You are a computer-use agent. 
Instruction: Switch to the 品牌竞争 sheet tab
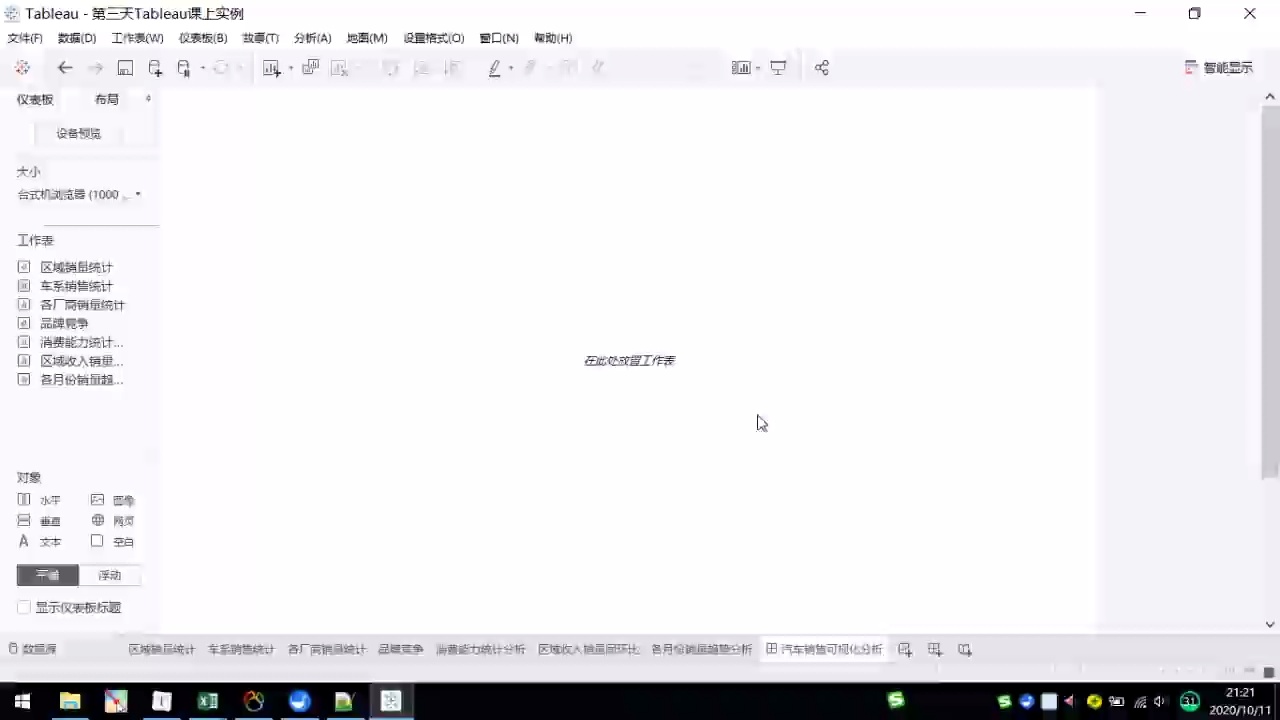coord(400,649)
